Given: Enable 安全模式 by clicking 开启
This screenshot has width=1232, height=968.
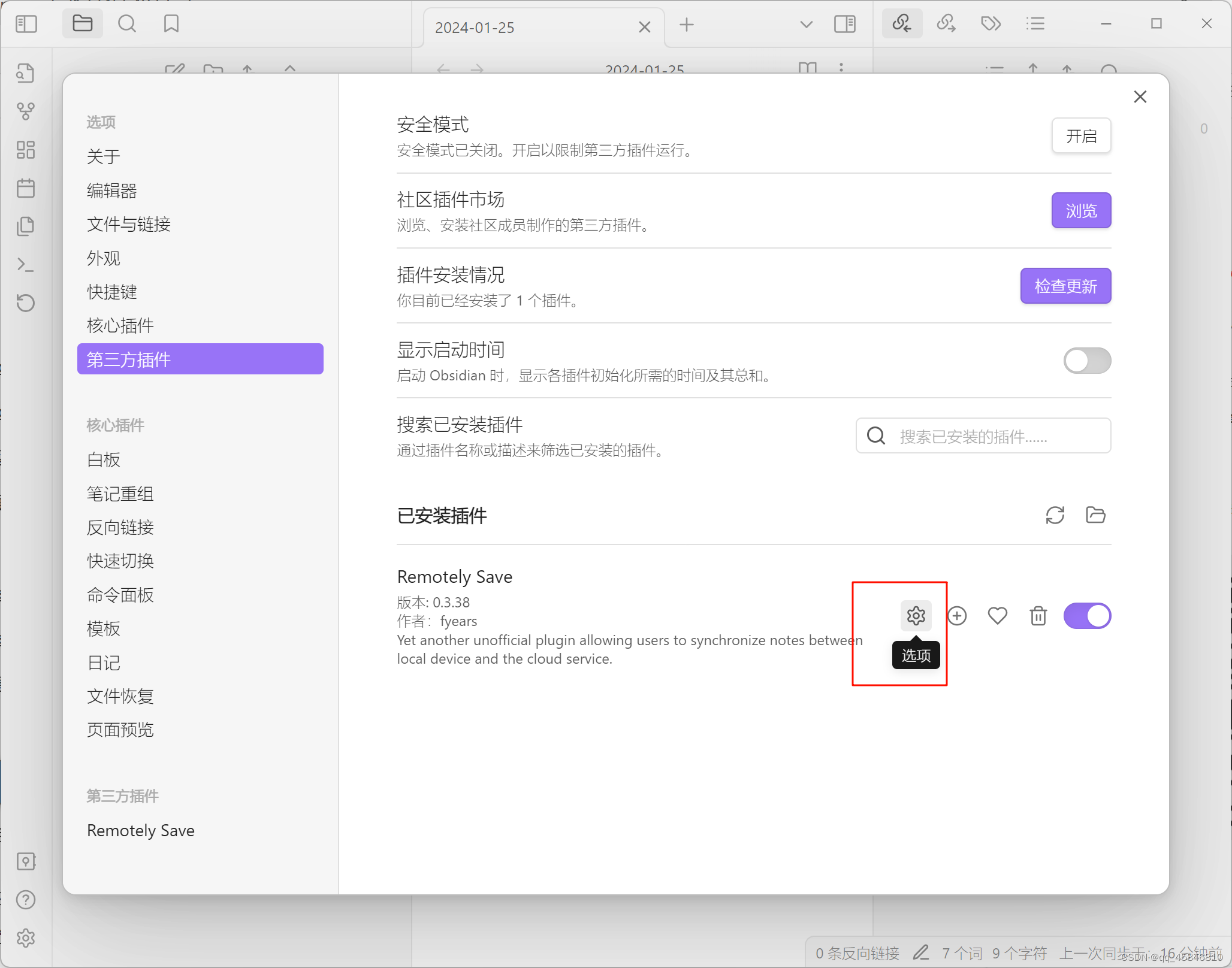Looking at the screenshot, I should point(1083,135).
